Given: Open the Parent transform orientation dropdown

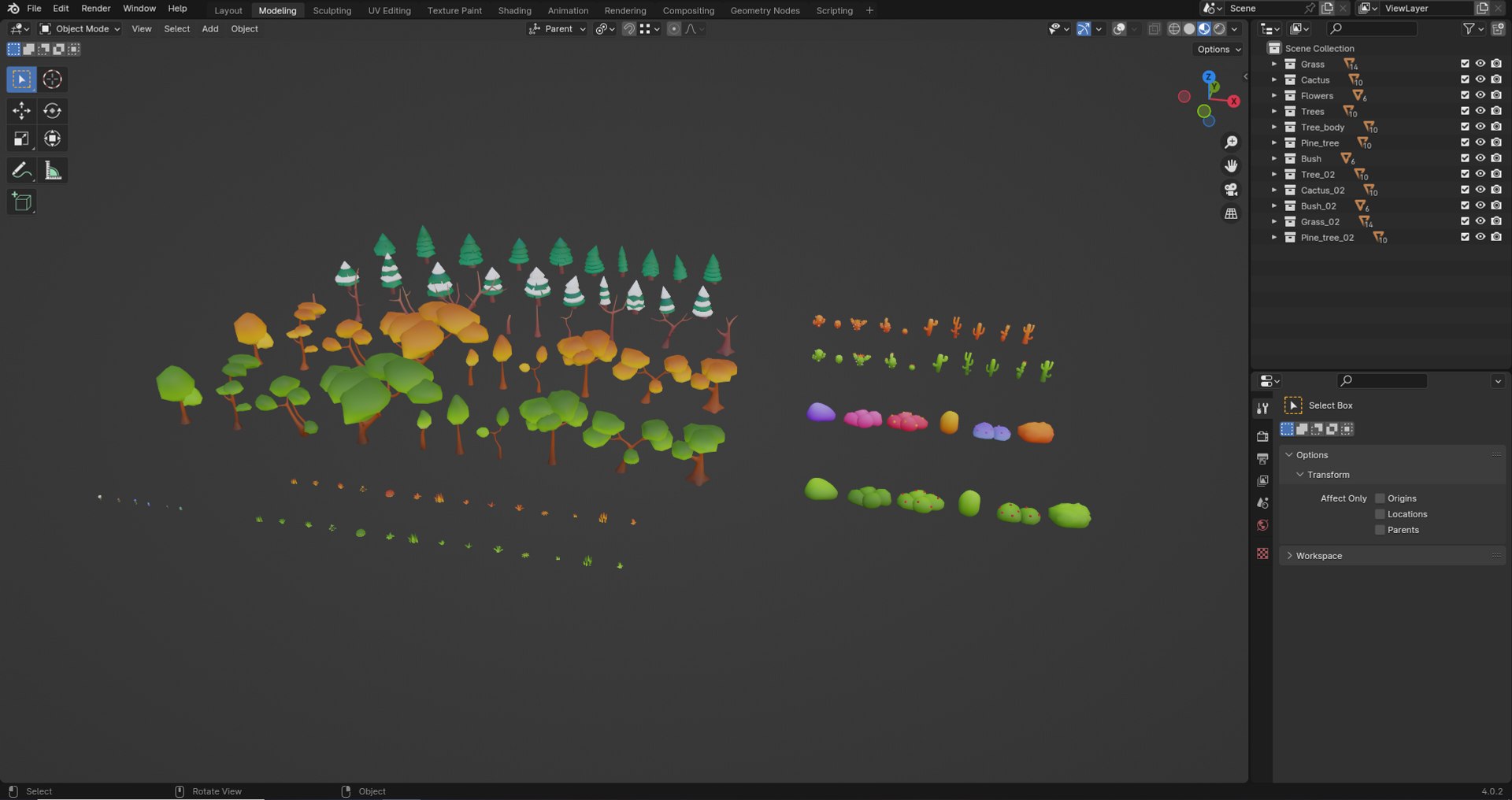Looking at the screenshot, I should (557, 29).
